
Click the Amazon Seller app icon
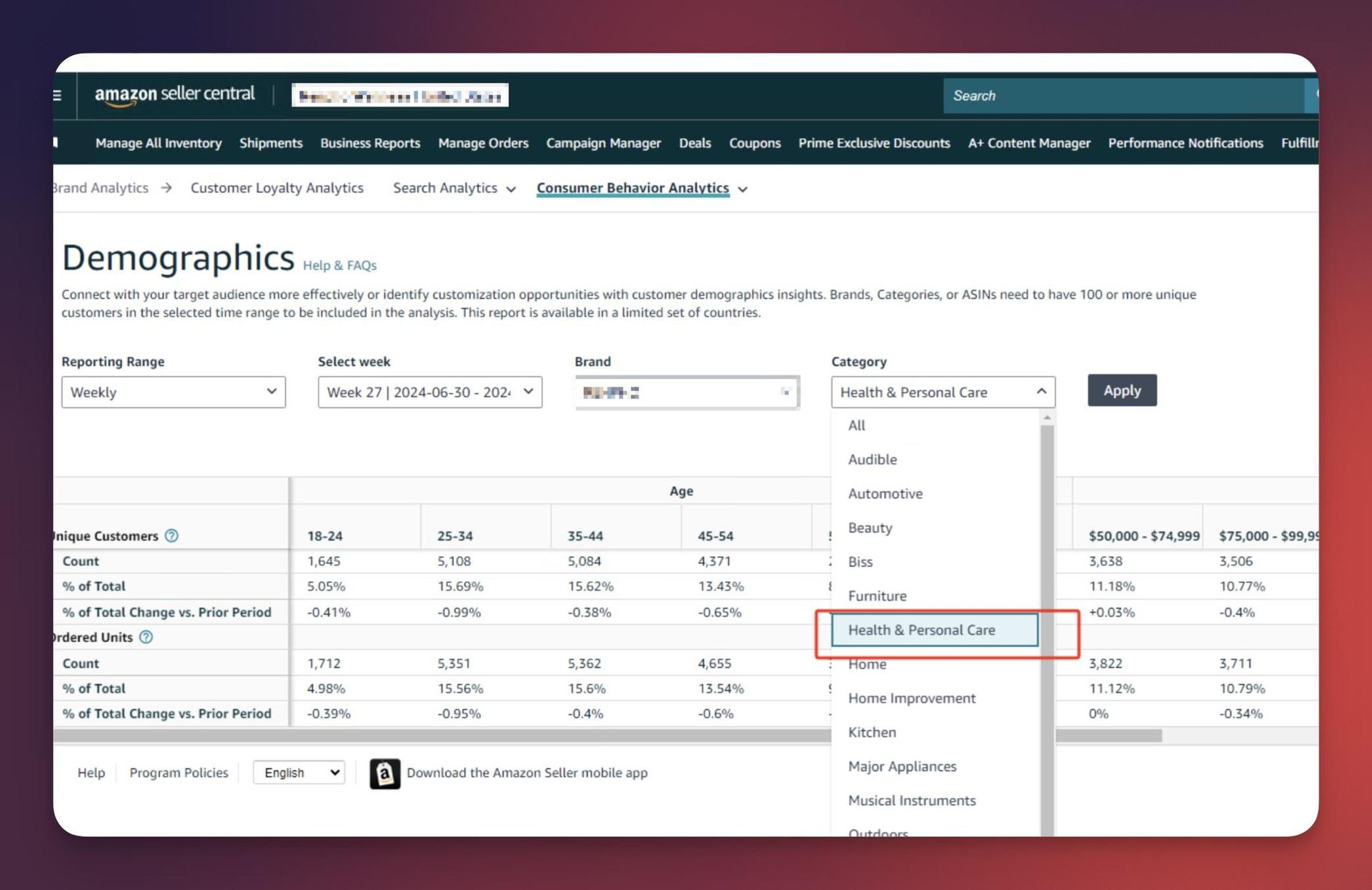(384, 773)
